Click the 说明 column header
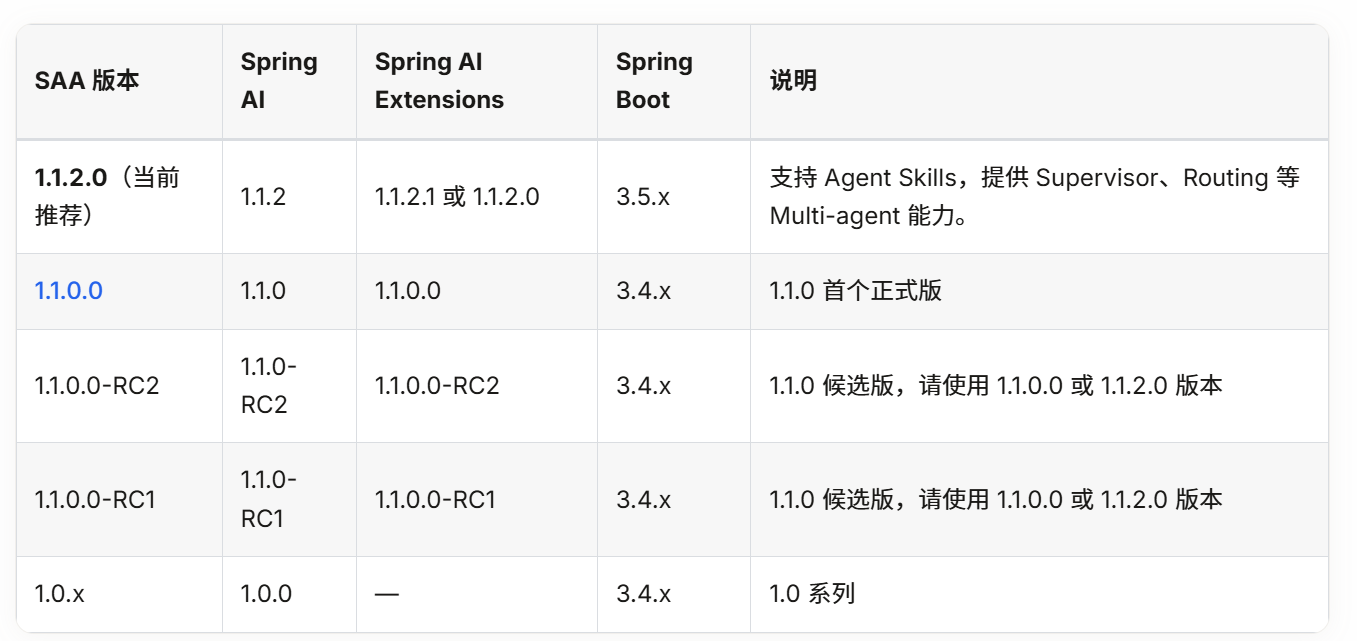1357x641 pixels. (x=793, y=81)
